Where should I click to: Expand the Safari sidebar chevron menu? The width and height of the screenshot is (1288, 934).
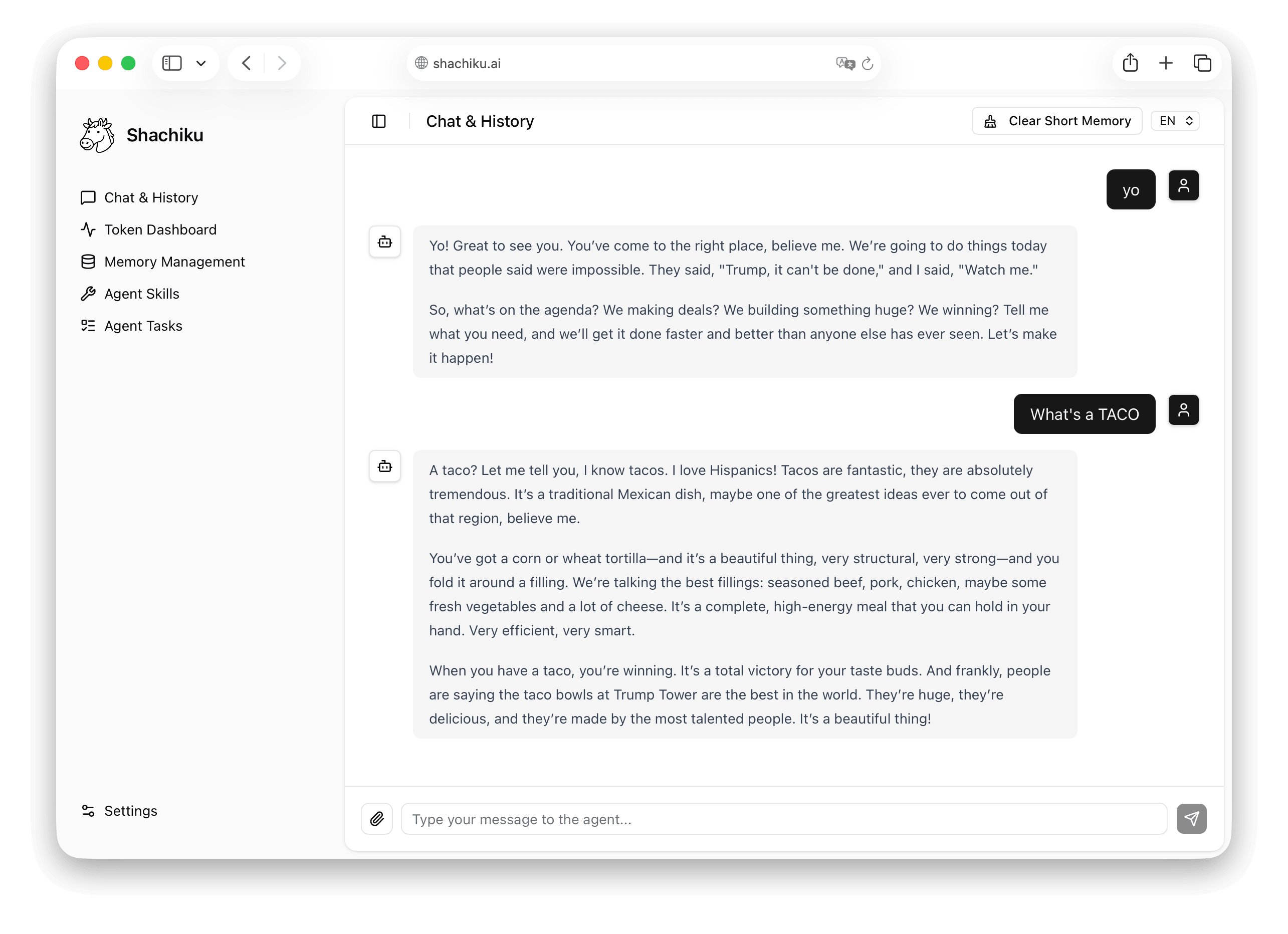click(x=201, y=63)
